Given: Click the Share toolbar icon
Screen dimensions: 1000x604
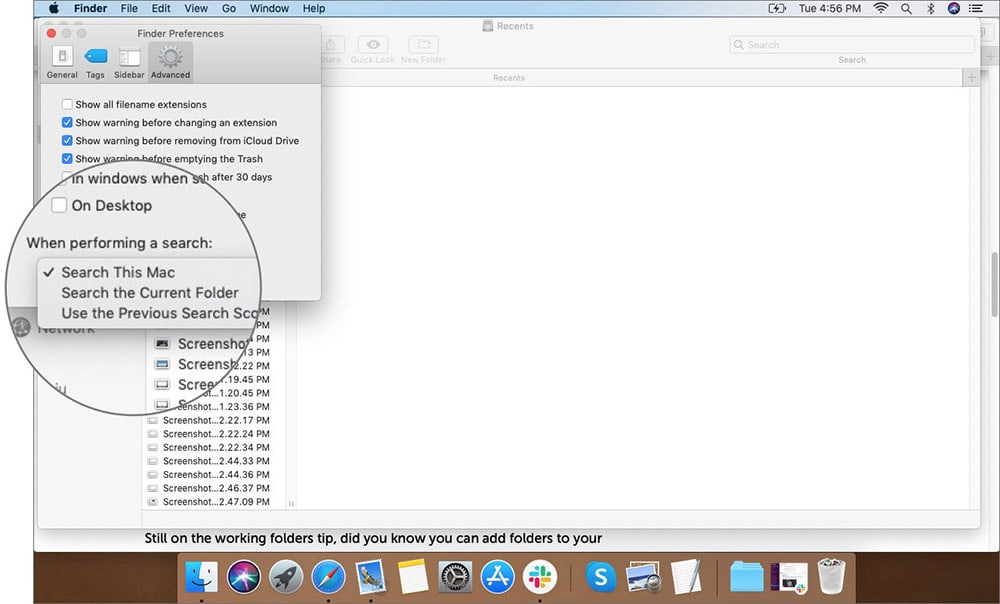Looking at the screenshot, I should tap(332, 45).
